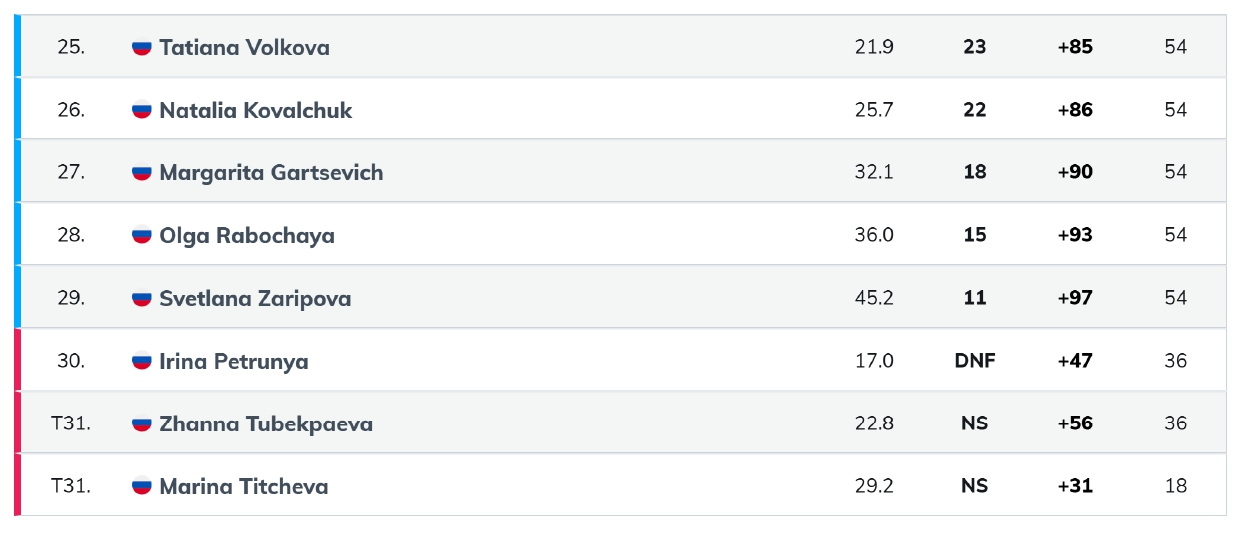Viewport: 1241px width, 553px height.
Task: Open Marina Titcheva's player profile
Action: 244,487
